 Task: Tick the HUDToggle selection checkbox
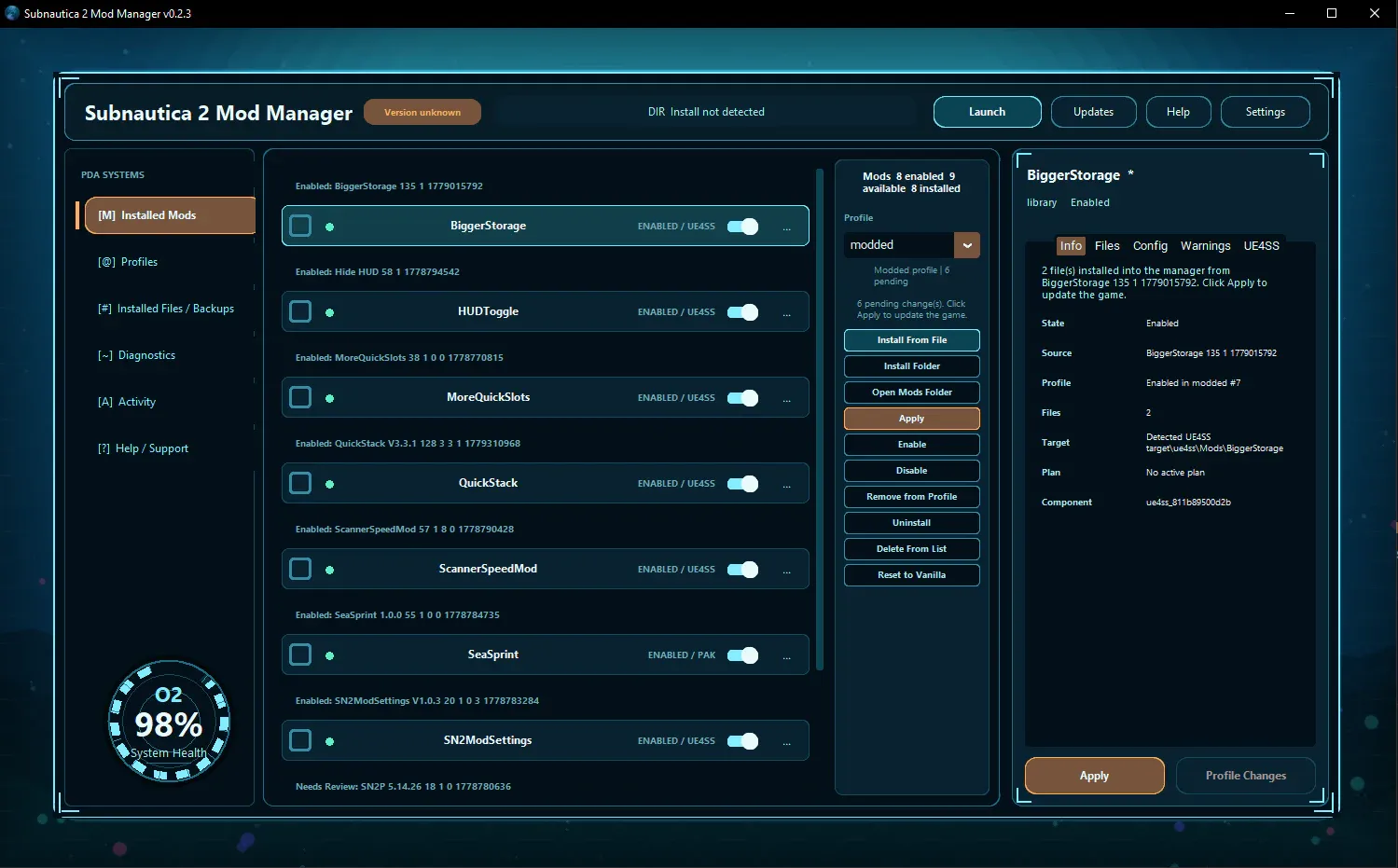pyautogui.click(x=300, y=311)
